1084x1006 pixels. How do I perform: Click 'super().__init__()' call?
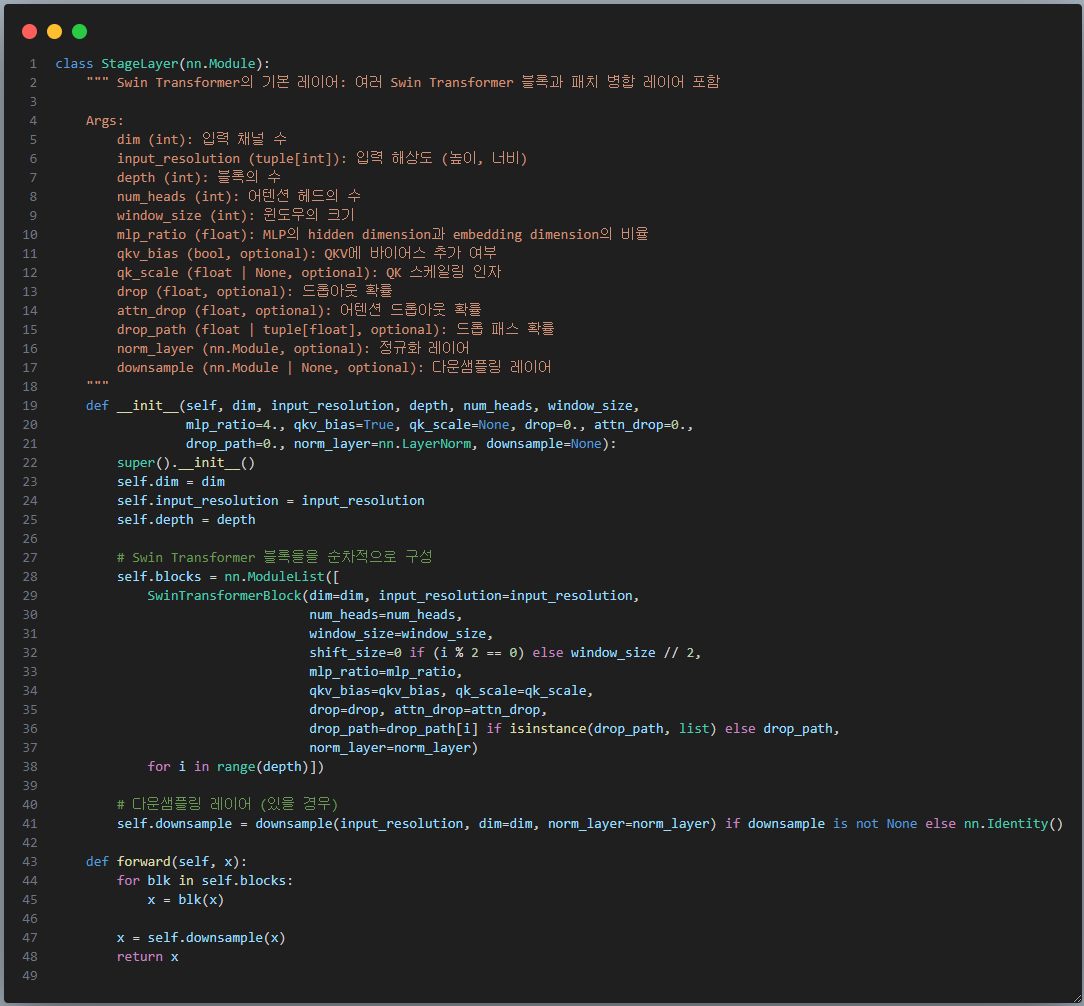tap(186, 463)
